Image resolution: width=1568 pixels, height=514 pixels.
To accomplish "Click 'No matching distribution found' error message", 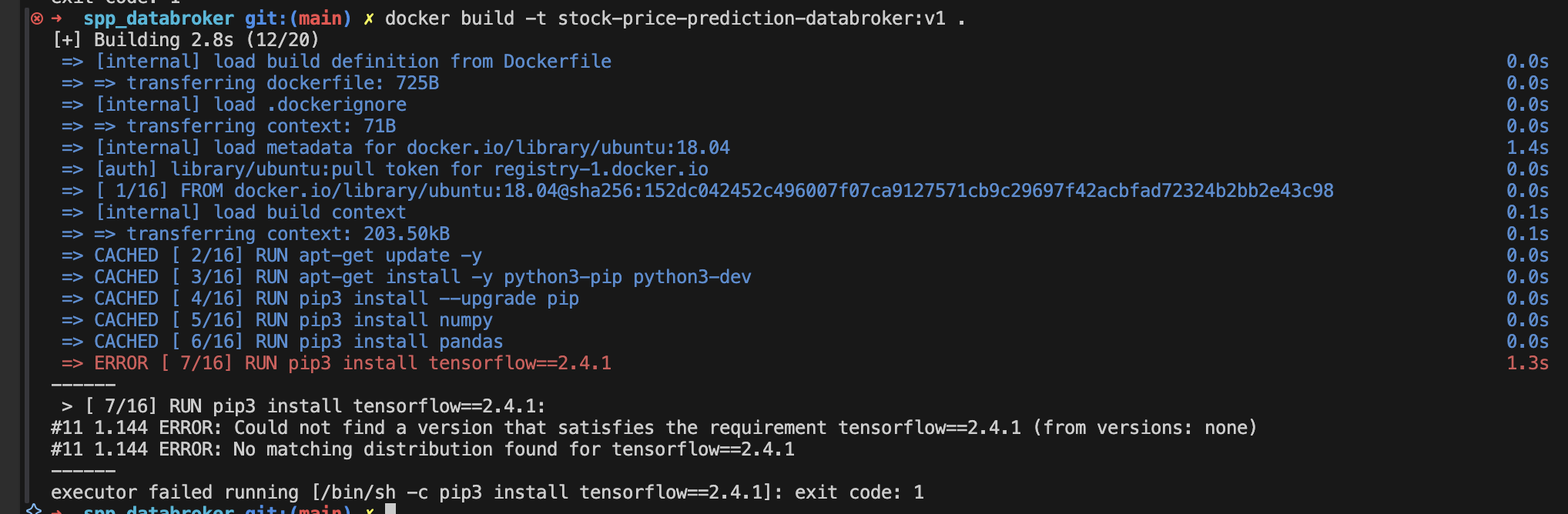I will (395, 449).
